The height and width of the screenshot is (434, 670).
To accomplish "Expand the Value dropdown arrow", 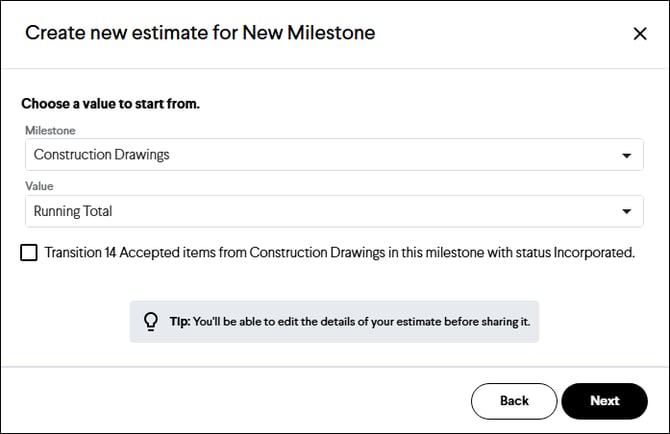I will coord(626,212).
